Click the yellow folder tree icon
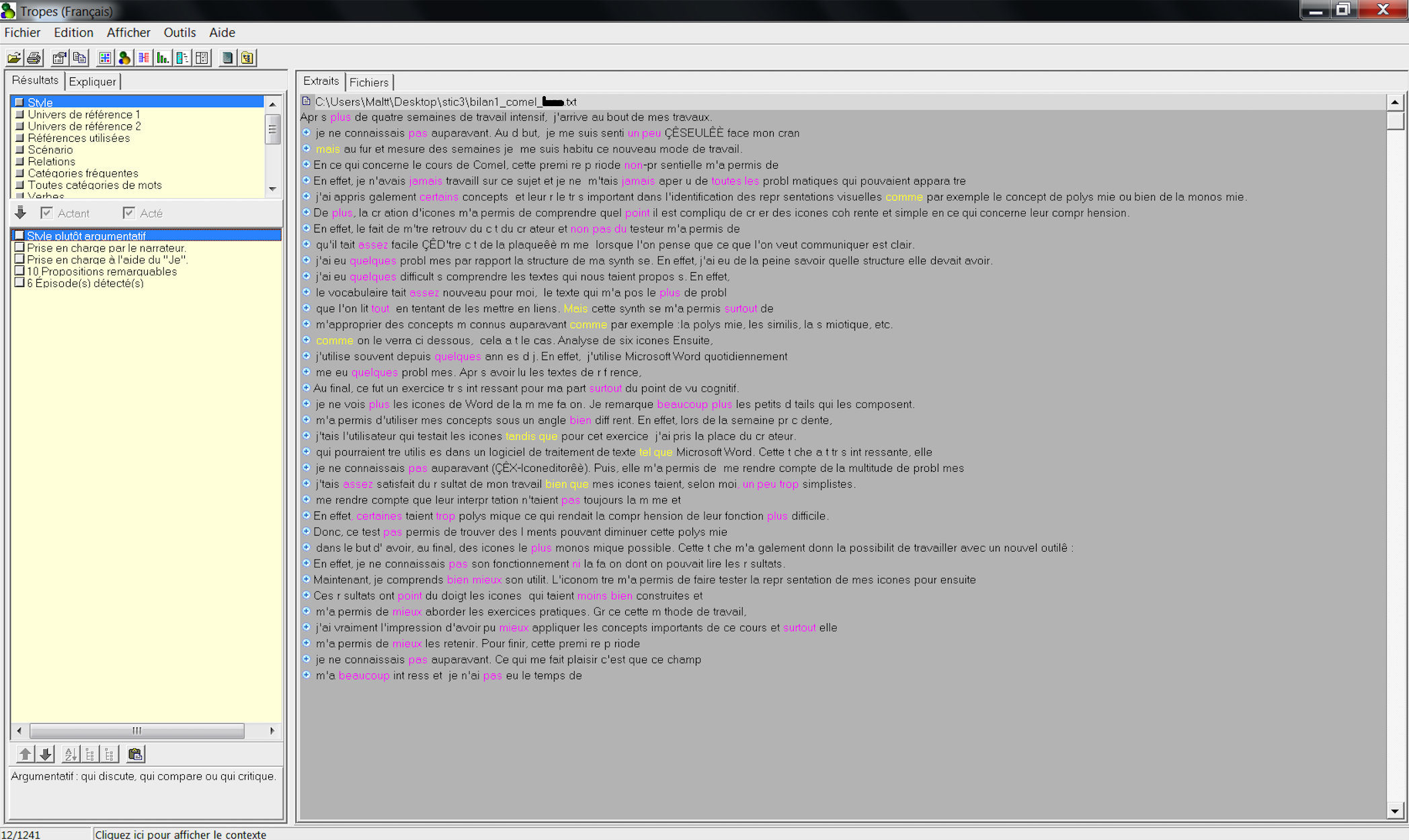 tap(247, 58)
